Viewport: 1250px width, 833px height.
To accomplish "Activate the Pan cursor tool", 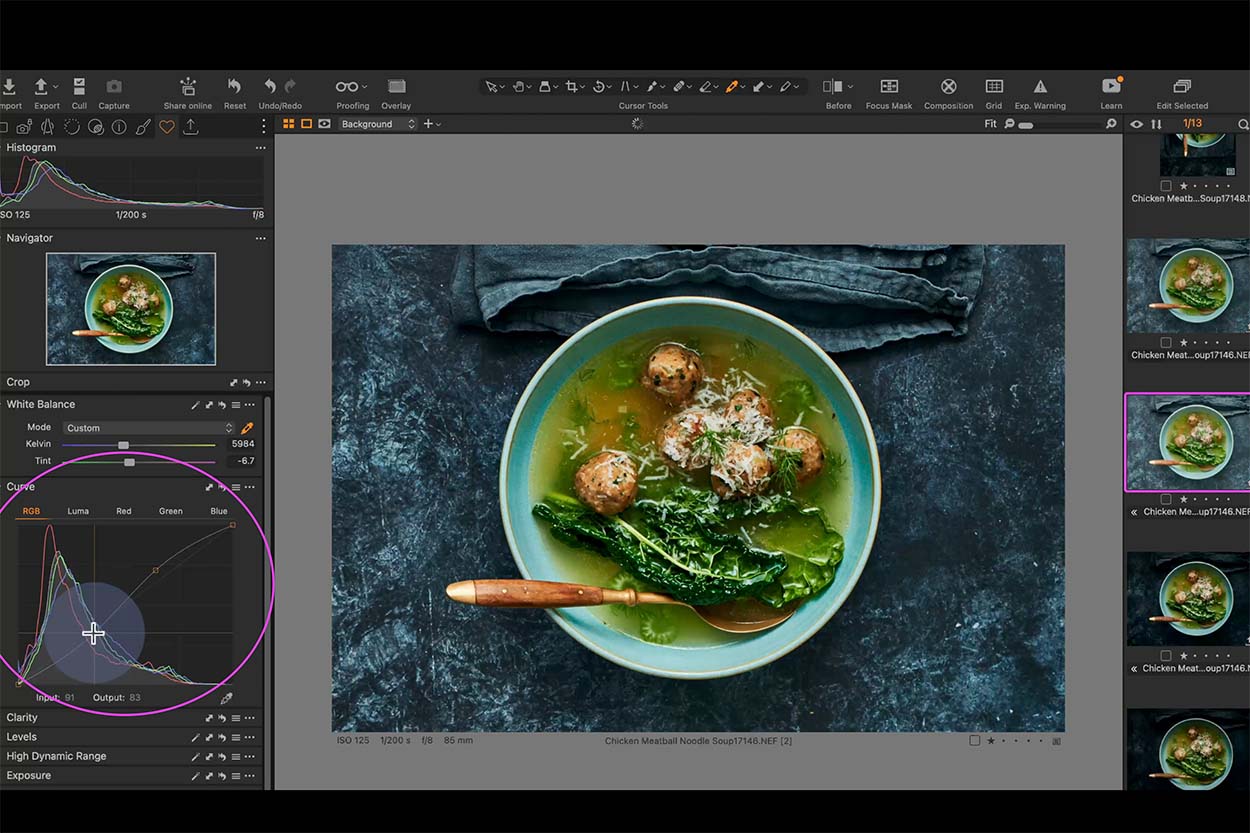I will click(521, 87).
